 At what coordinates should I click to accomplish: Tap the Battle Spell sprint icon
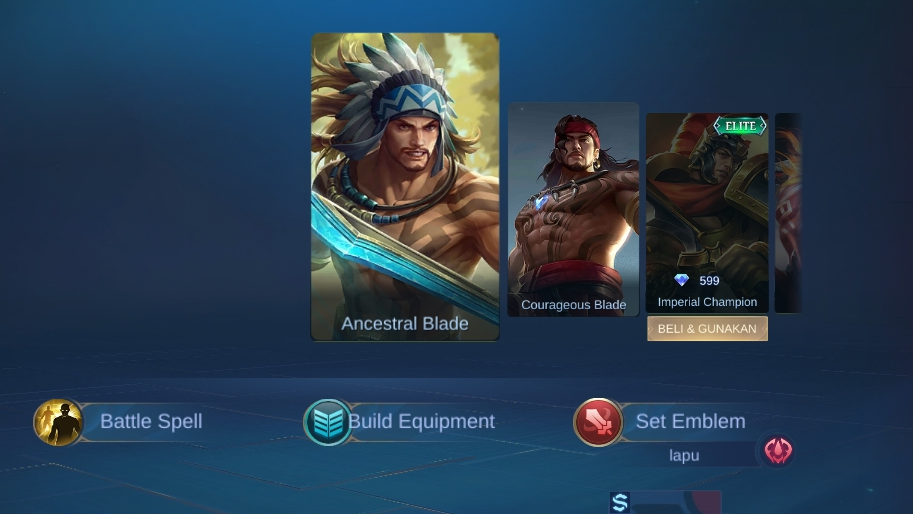click(x=58, y=422)
